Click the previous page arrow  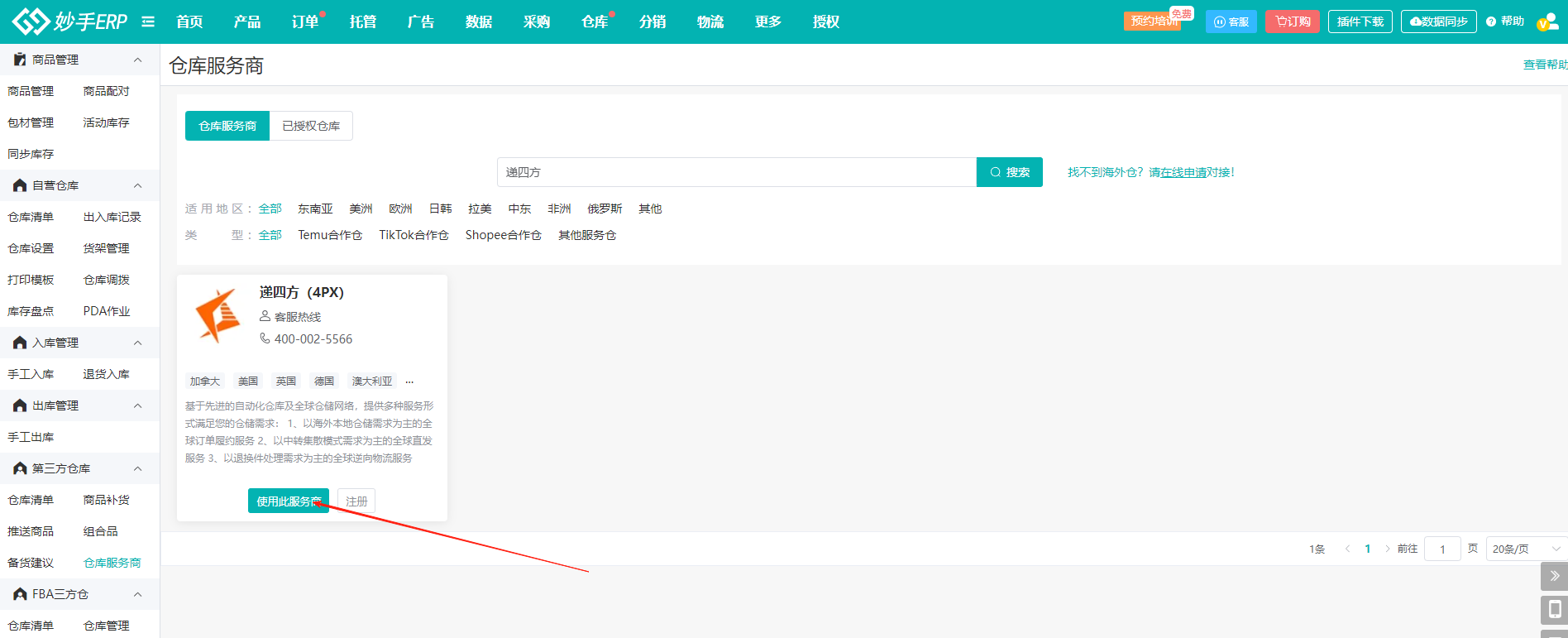pyautogui.click(x=1348, y=549)
